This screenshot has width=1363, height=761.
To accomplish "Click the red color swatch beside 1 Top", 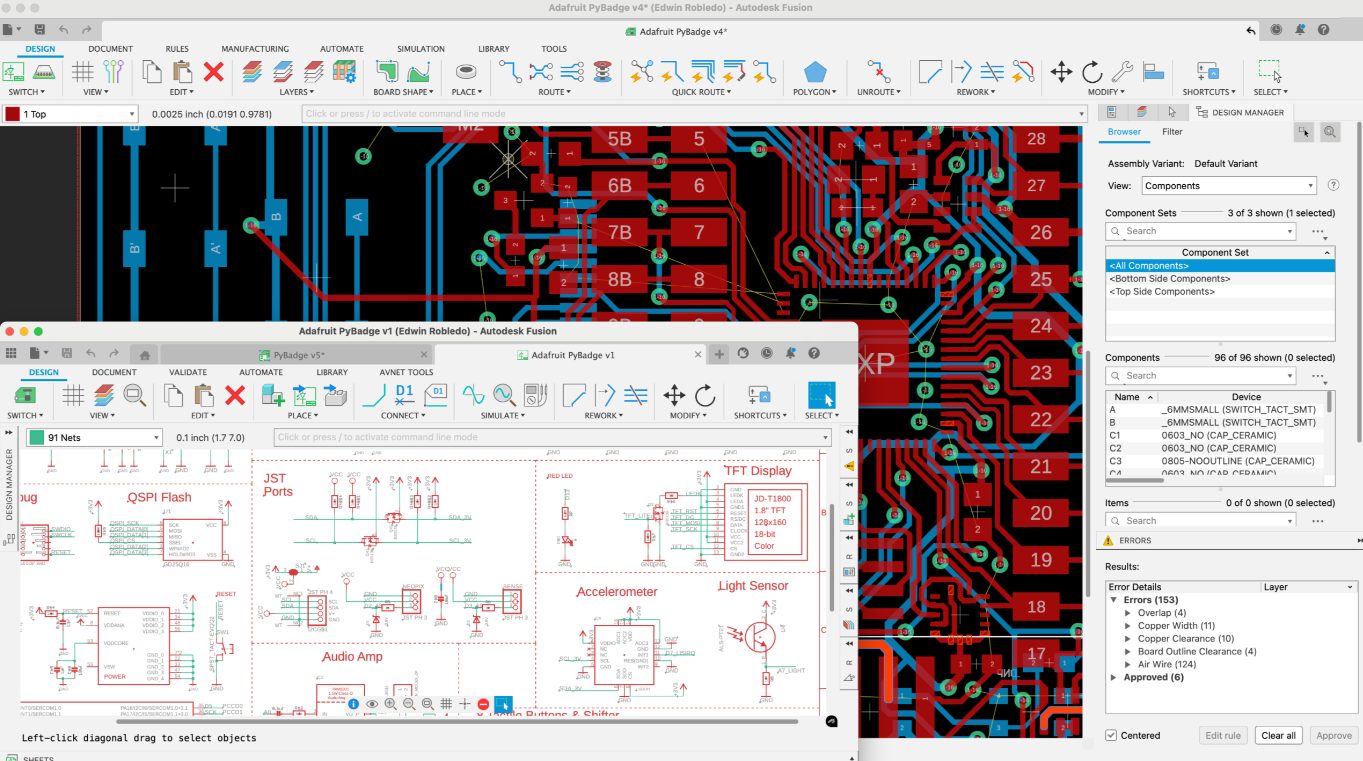I will [x=12, y=113].
